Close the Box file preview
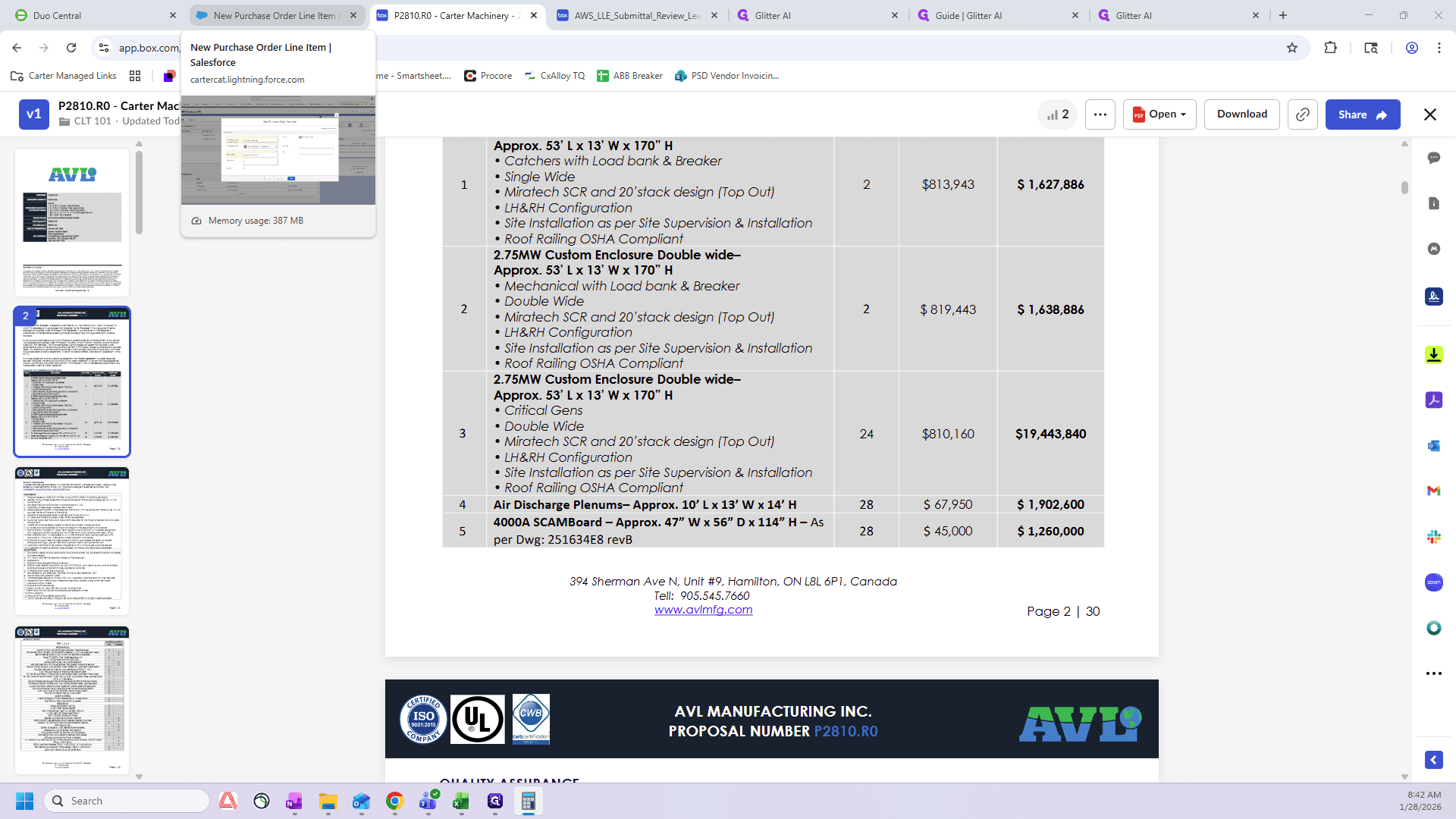1456x819 pixels. point(1429,115)
